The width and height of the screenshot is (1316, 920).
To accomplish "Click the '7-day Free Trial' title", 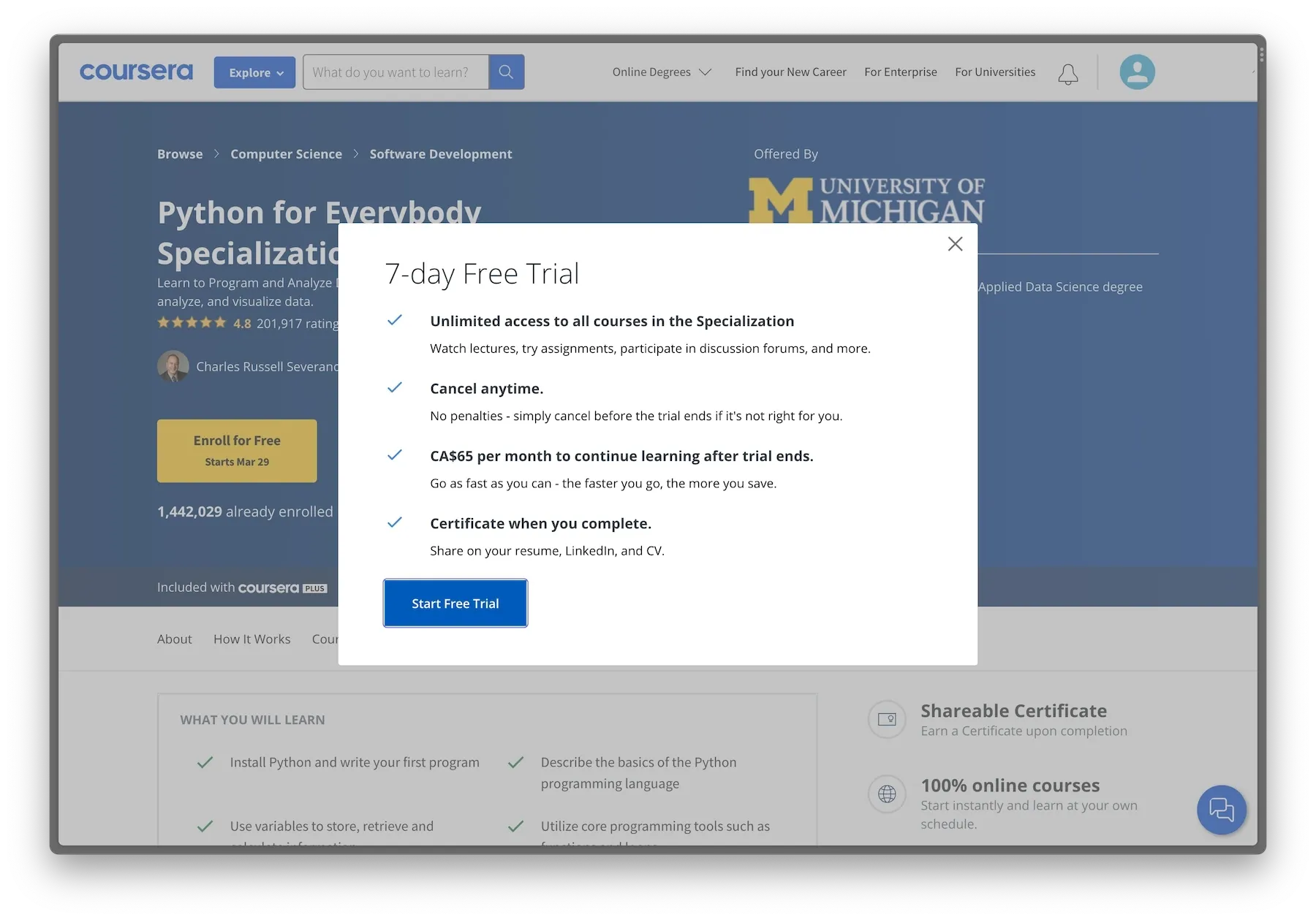I will point(482,273).
